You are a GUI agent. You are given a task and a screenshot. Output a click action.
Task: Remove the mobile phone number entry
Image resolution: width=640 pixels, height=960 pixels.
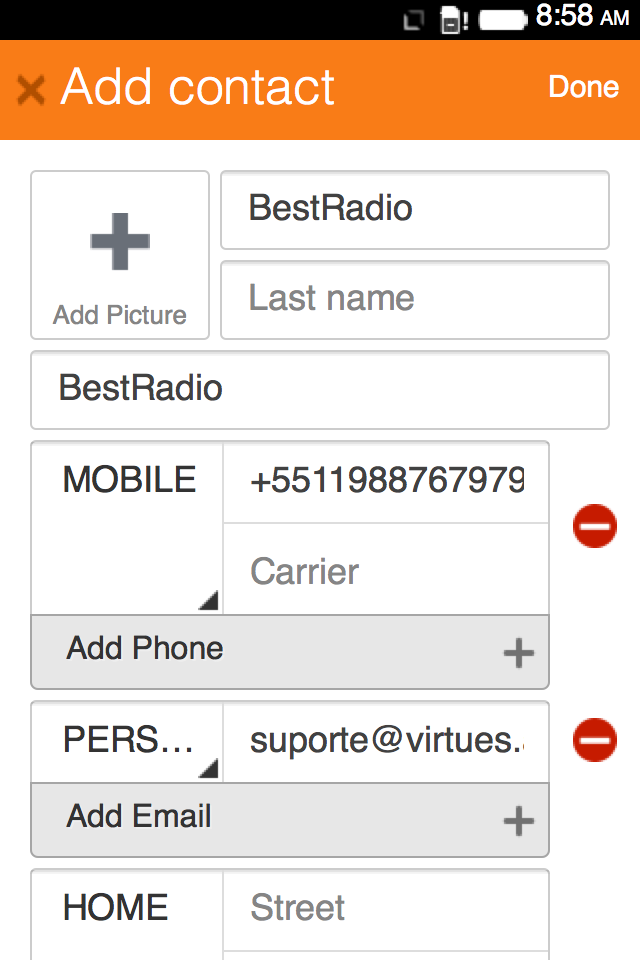tap(595, 526)
